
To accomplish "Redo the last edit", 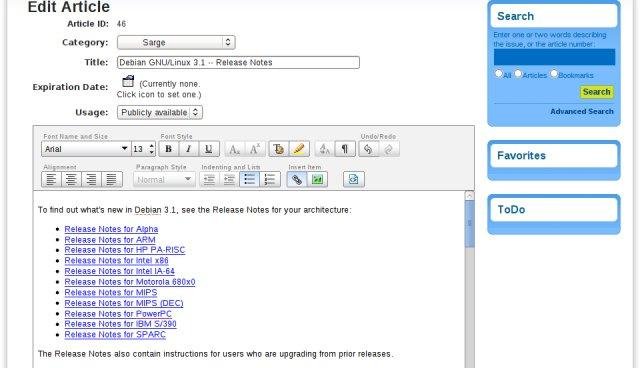I will (389, 149).
